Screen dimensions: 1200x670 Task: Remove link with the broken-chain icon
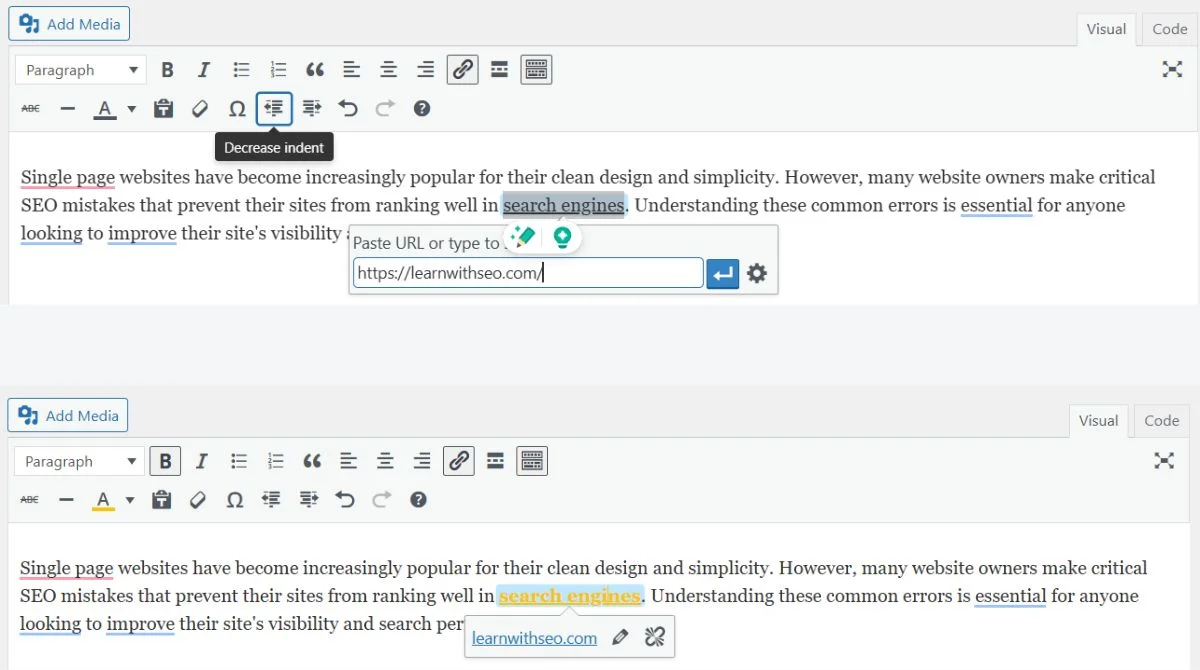point(656,636)
